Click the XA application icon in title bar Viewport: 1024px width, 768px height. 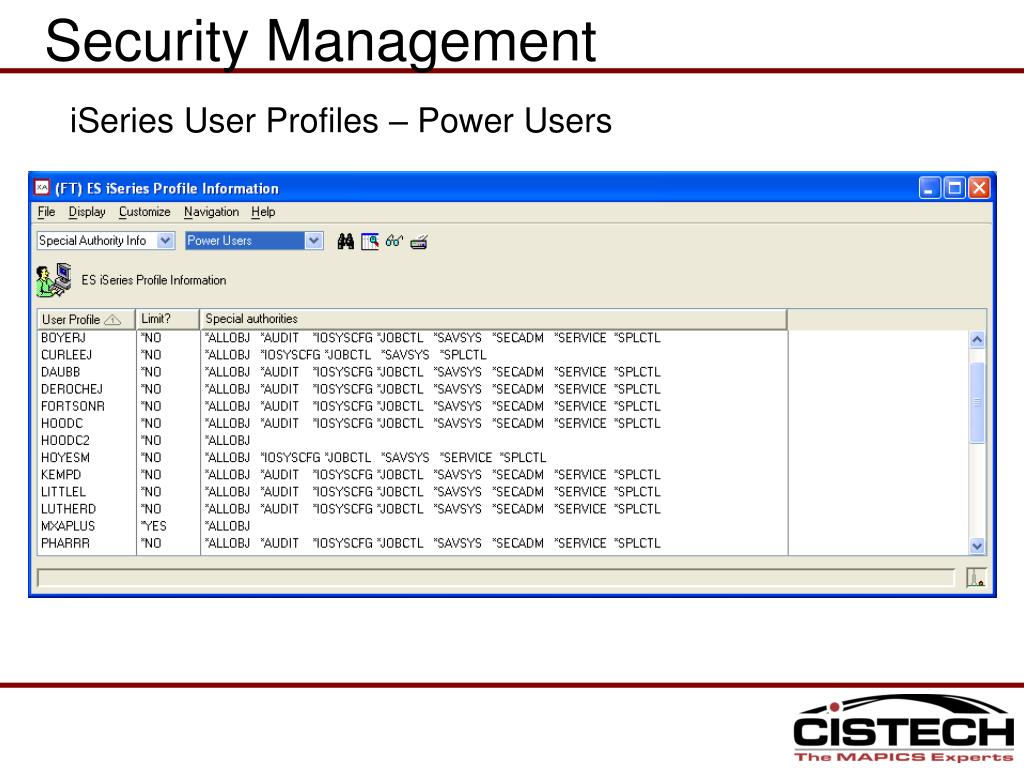point(42,187)
